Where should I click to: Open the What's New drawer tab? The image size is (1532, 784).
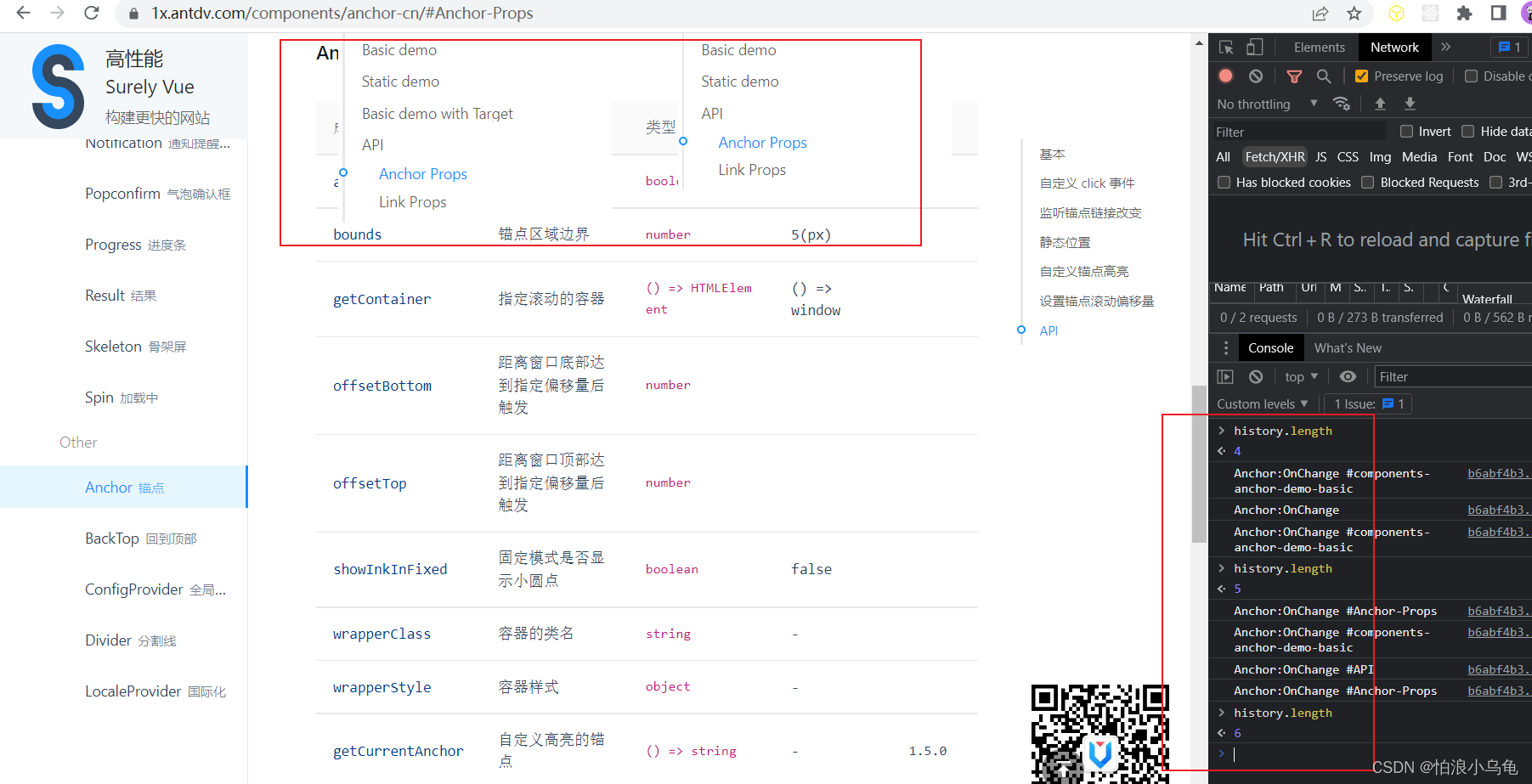click(1348, 348)
